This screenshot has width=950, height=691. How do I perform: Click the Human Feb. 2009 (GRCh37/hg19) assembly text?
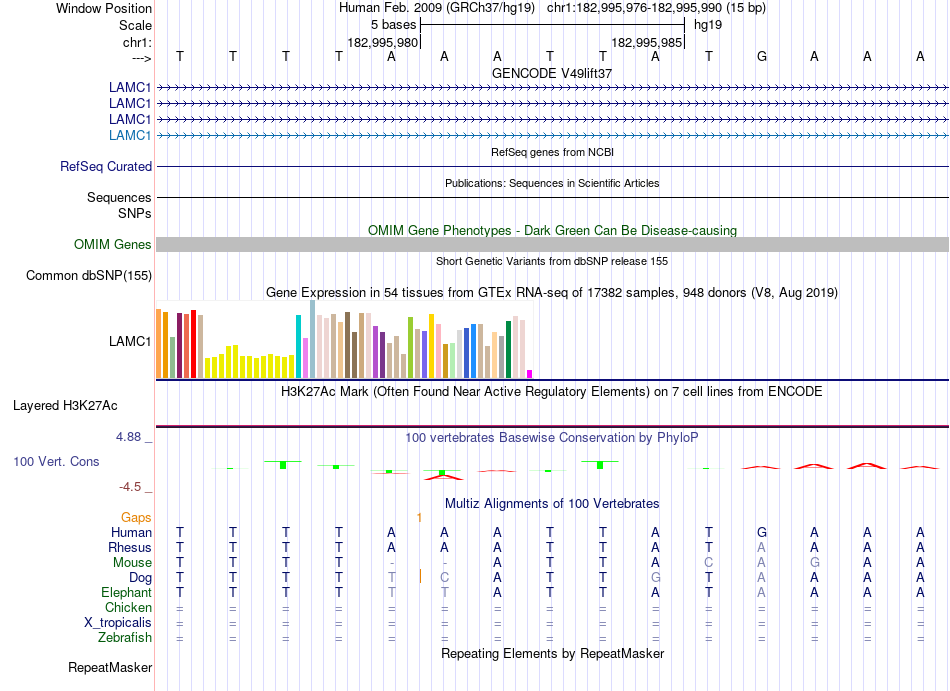click(x=437, y=8)
